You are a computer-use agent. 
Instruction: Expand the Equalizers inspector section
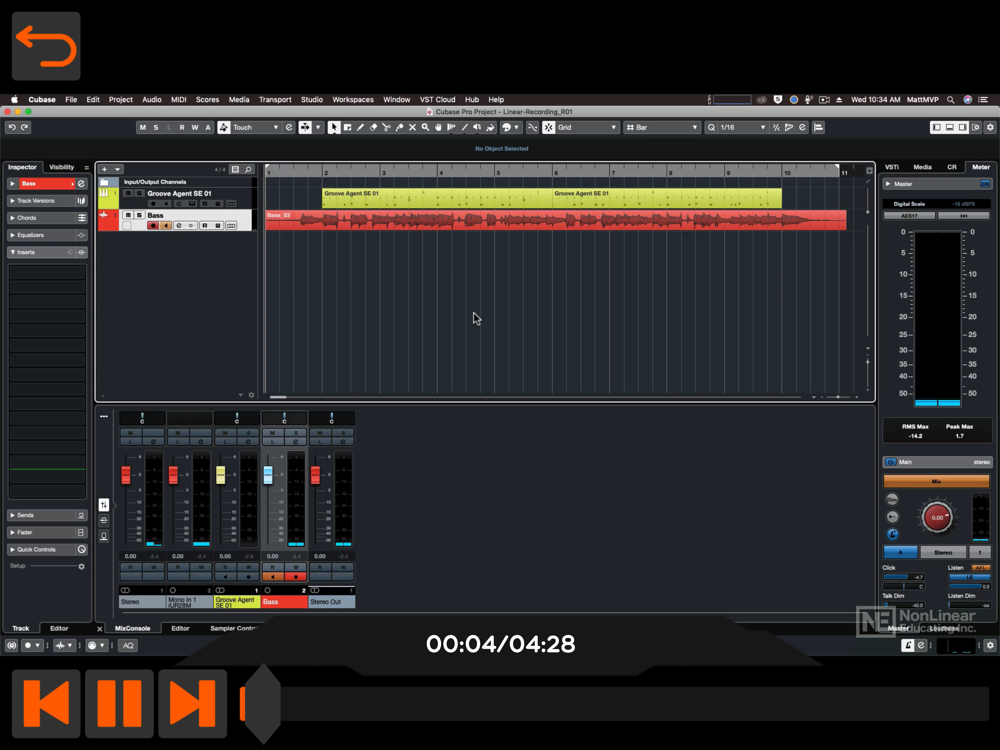coord(13,235)
